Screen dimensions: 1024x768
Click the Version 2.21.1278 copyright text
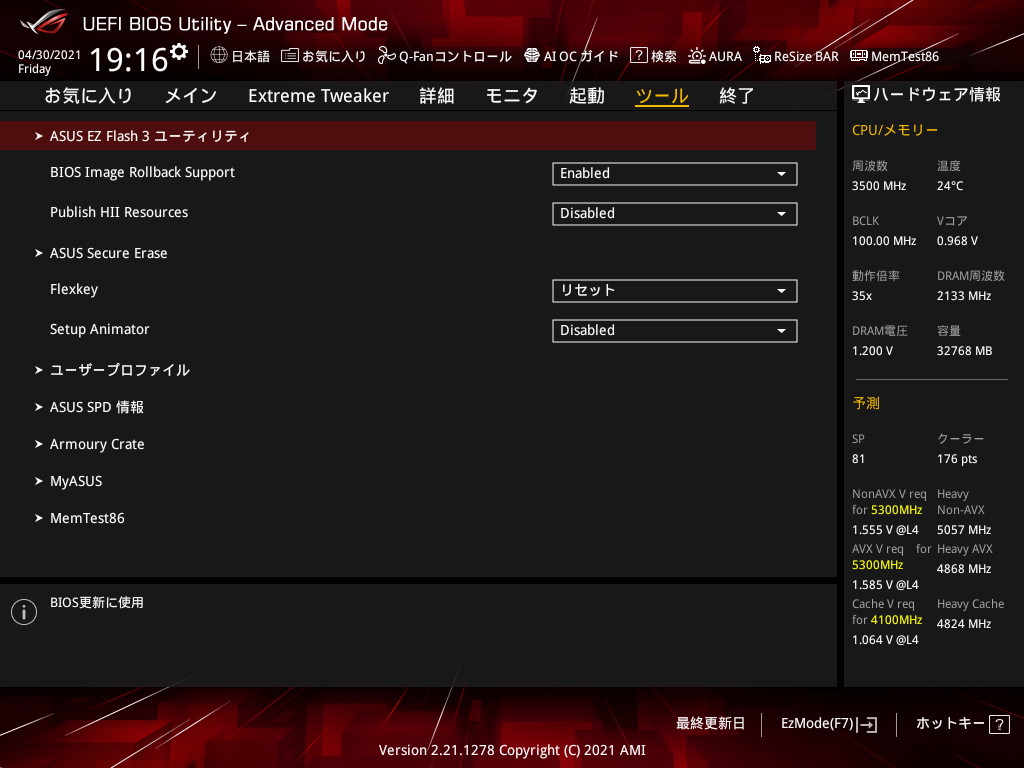click(512, 750)
